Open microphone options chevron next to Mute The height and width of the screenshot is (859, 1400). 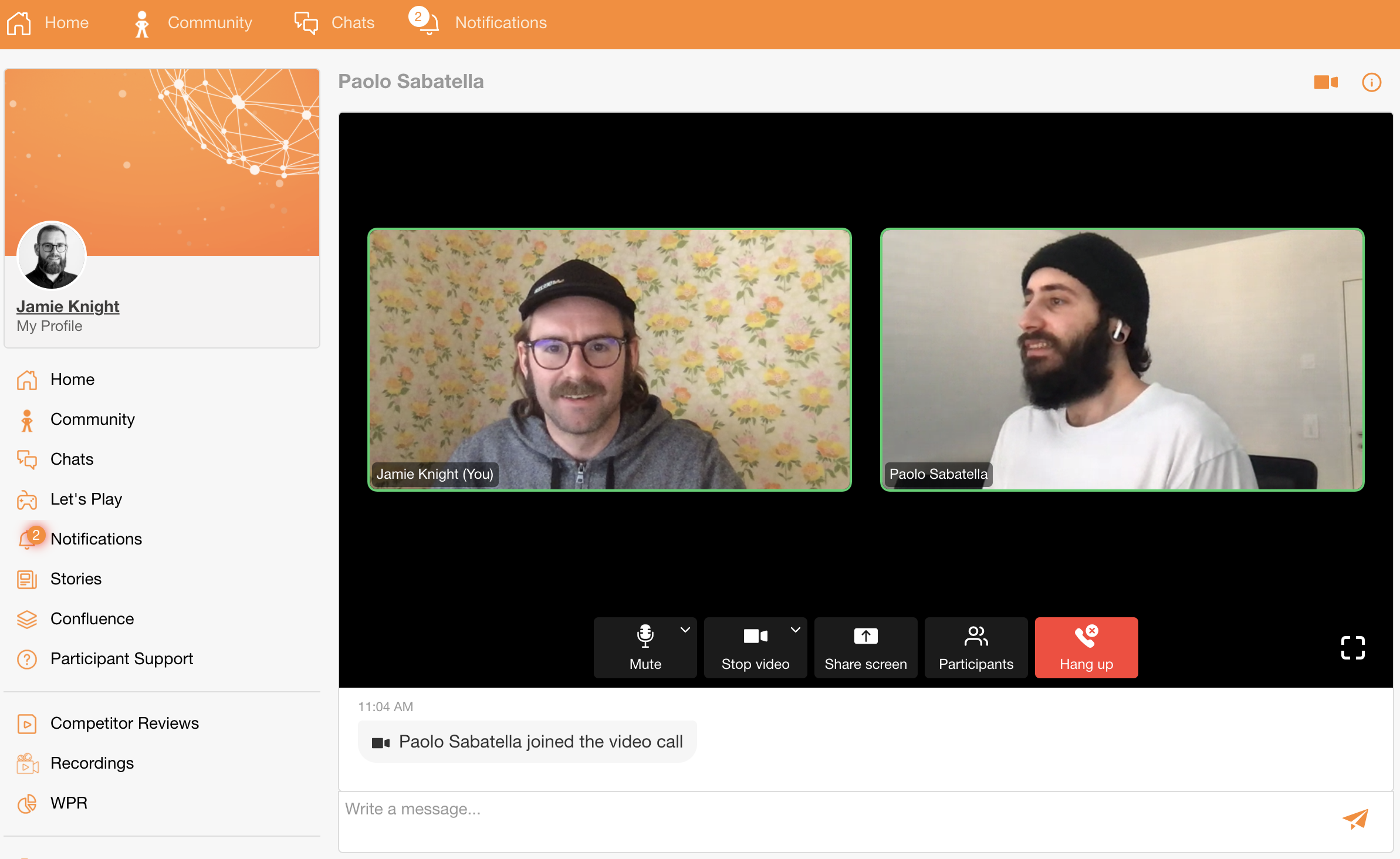[x=685, y=630]
